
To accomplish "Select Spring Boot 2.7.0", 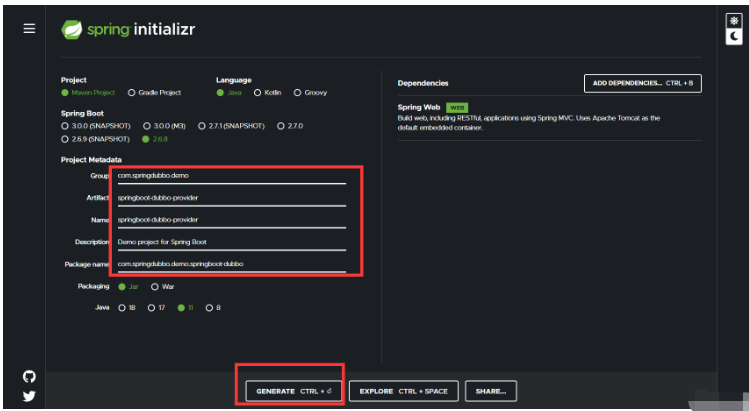I will click(x=290, y=126).
